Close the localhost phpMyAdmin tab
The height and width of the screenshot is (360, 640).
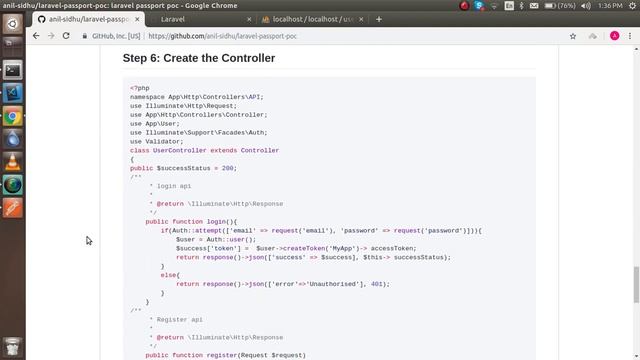click(x=361, y=19)
